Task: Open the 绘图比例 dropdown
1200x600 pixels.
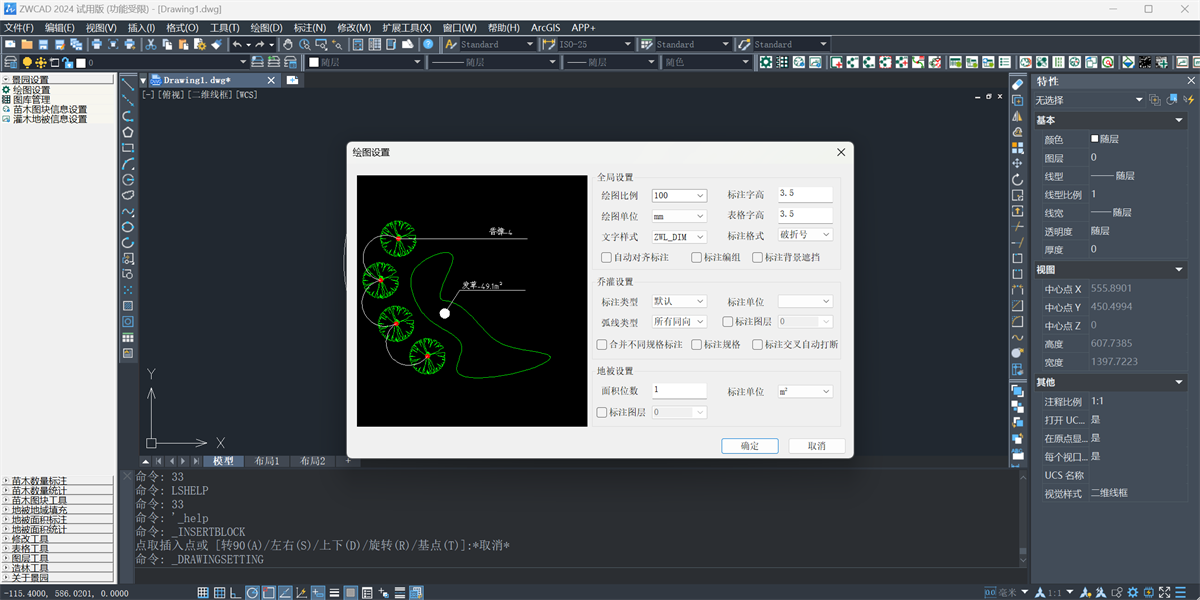Action: tap(679, 195)
